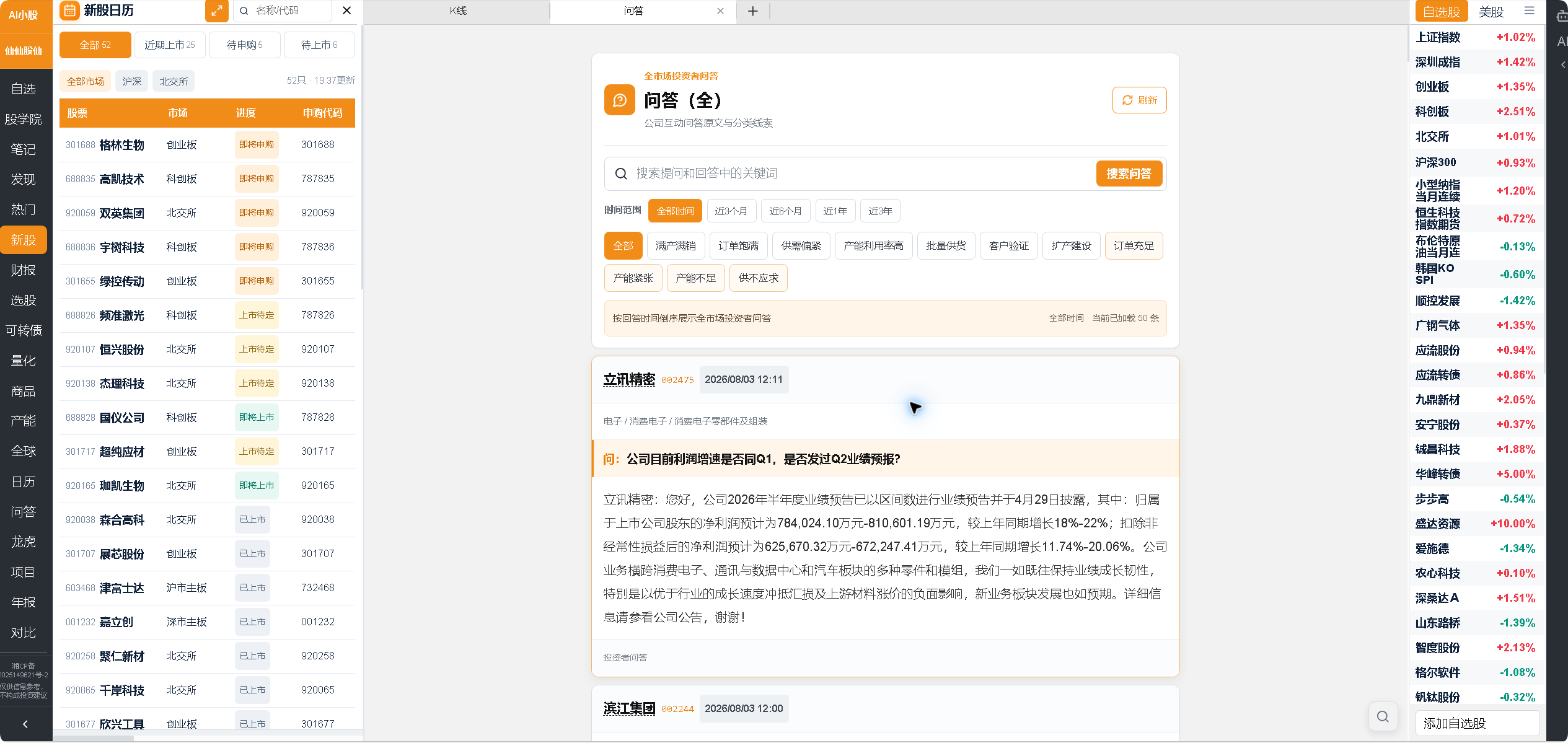Close the 问答 tab
The height and width of the screenshot is (743, 1568).
coord(720,11)
